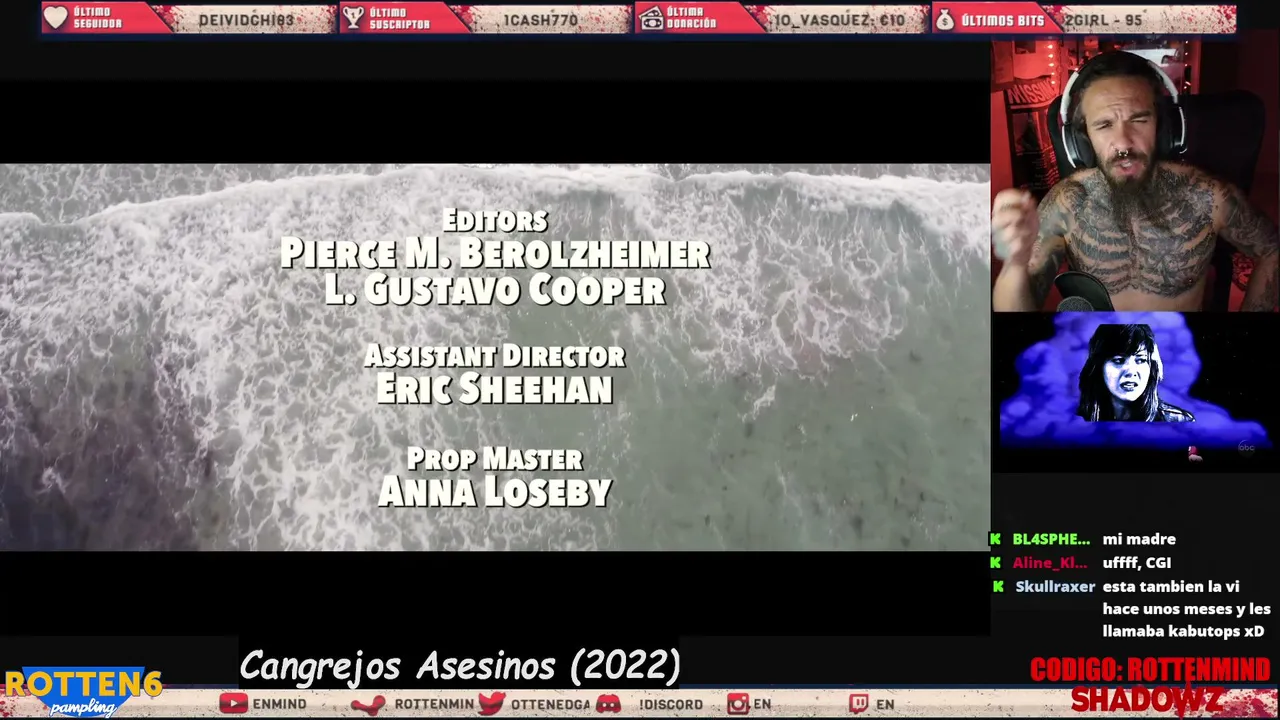The image size is (1280, 720).
Task: Click the 'Assistant Director' credit heading
Action: click(495, 355)
